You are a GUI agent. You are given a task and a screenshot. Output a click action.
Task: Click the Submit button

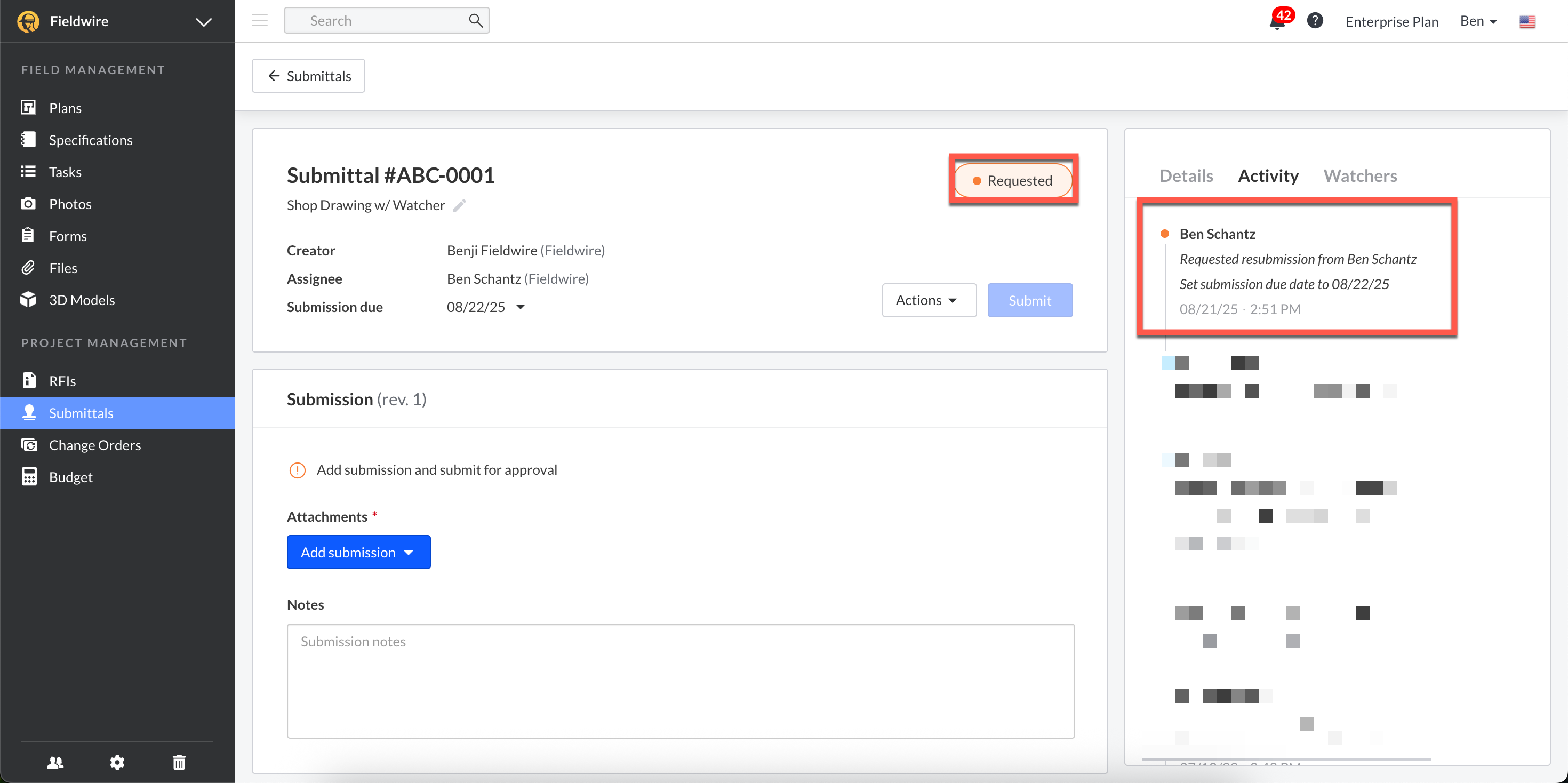coord(1029,300)
